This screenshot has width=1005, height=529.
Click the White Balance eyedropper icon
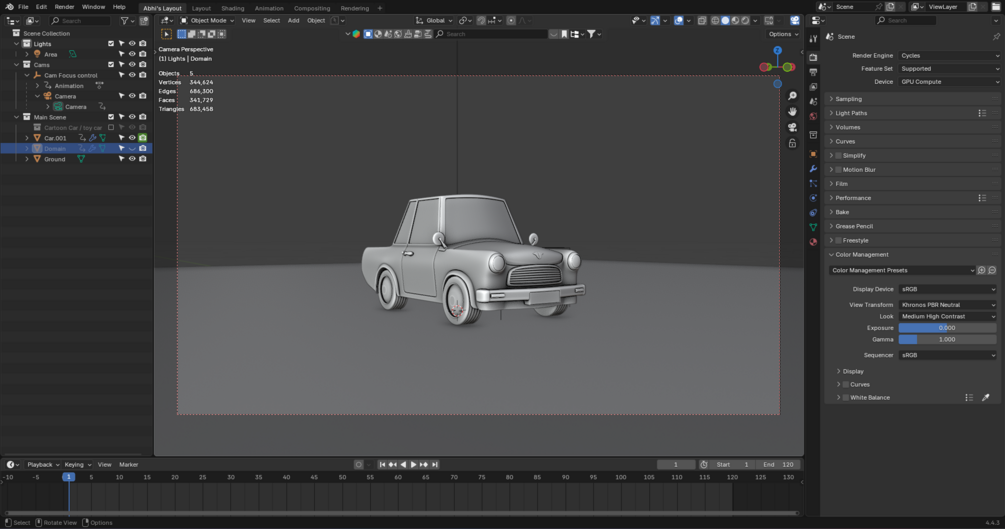(985, 398)
